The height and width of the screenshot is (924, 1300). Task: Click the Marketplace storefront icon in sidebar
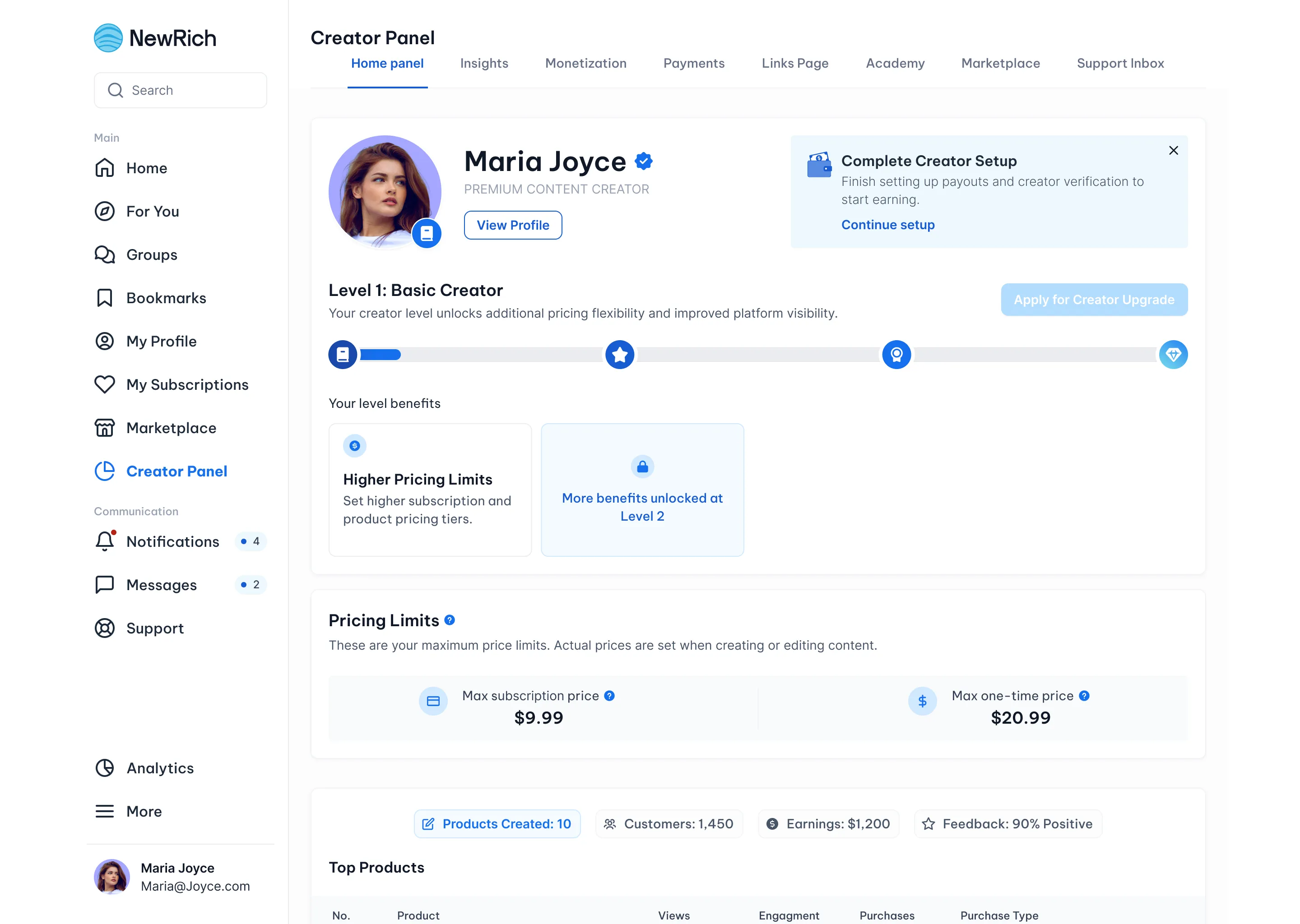[x=105, y=427]
